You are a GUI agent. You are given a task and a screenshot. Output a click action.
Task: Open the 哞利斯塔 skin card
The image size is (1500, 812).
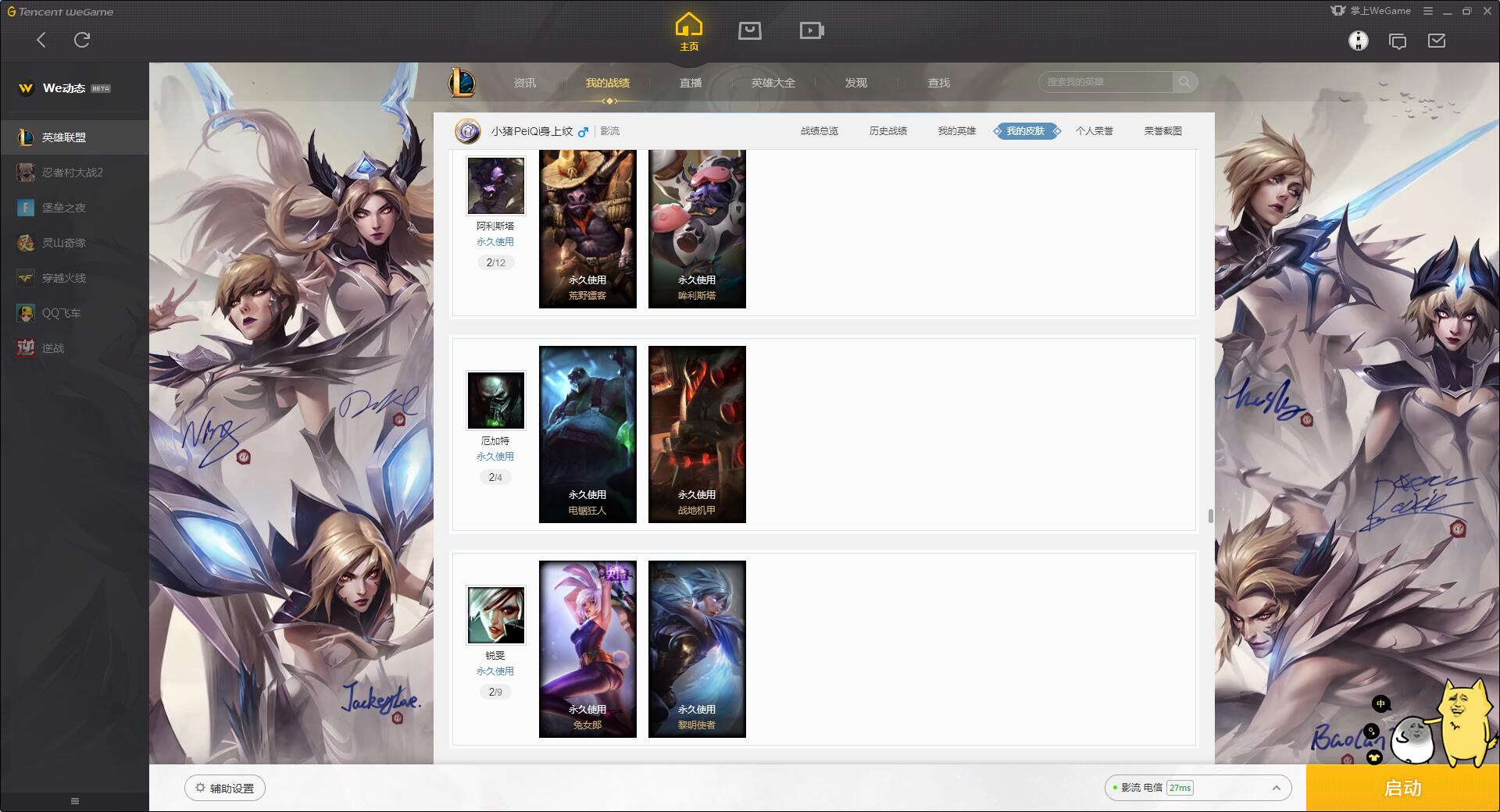click(x=697, y=229)
